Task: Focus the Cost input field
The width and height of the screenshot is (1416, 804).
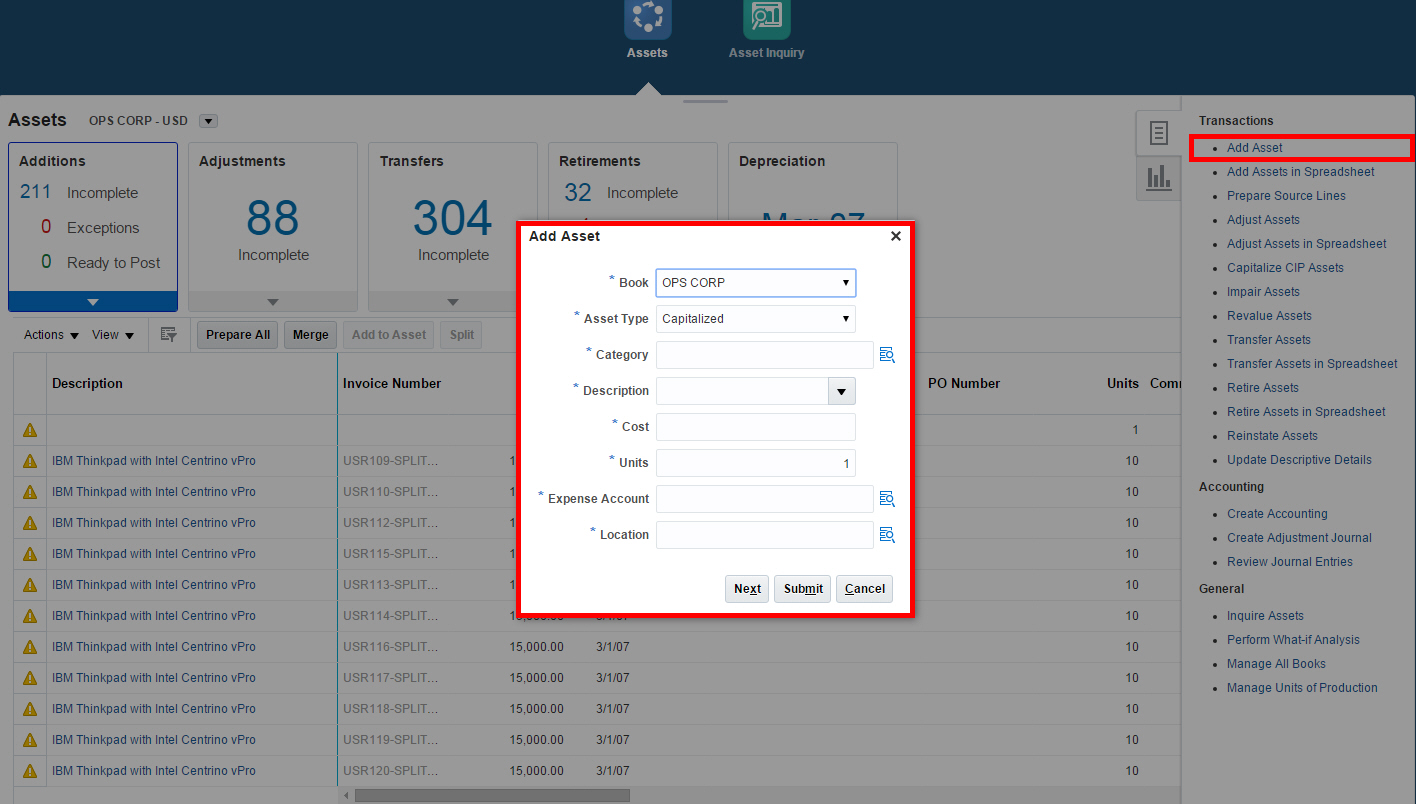Action: [756, 427]
